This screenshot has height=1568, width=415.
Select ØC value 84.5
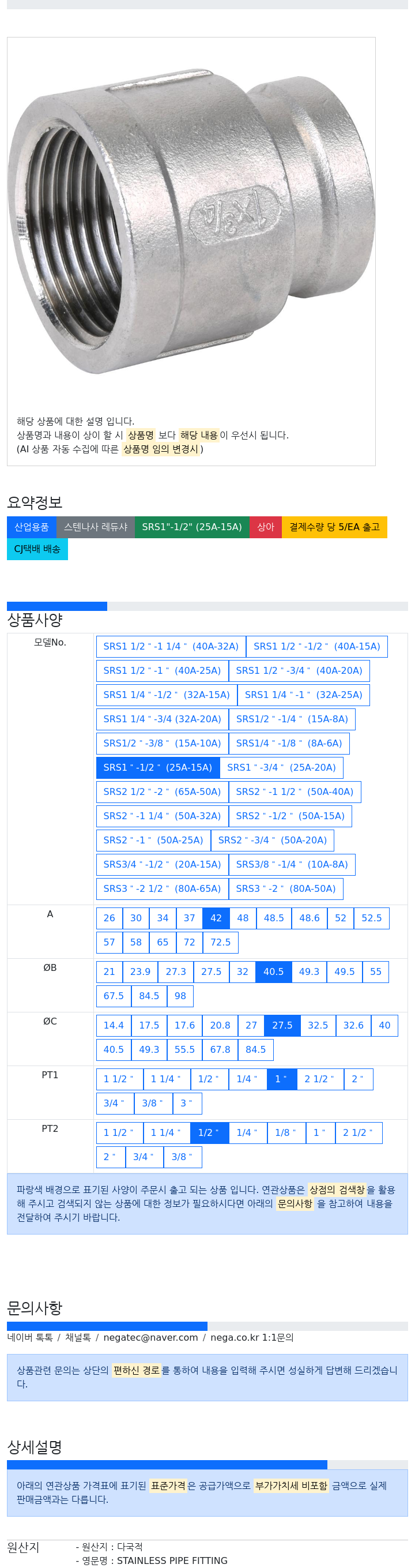pyautogui.click(x=255, y=1049)
